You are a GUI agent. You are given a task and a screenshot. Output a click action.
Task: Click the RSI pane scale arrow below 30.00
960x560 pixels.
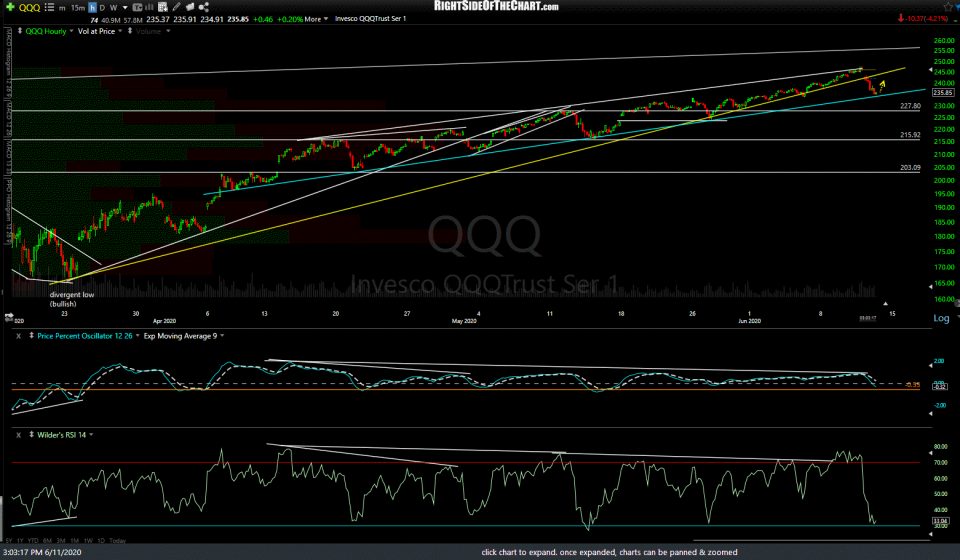pyautogui.click(x=931, y=534)
